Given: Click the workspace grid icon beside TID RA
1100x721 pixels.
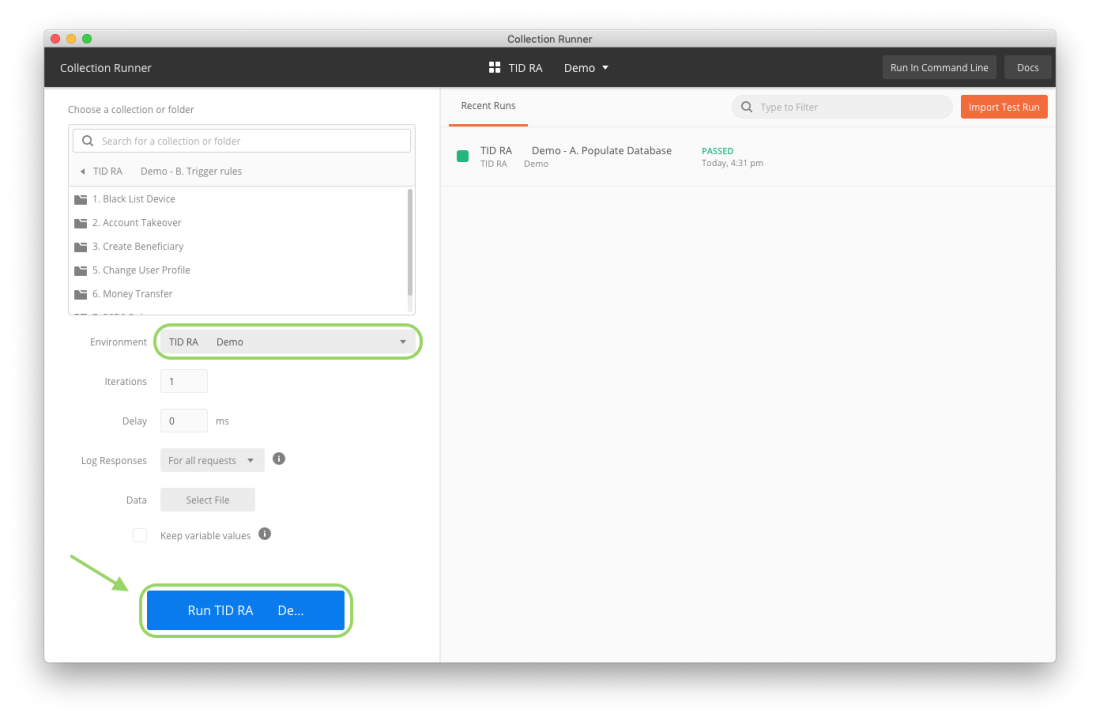Looking at the screenshot, I should click(495, 67).
